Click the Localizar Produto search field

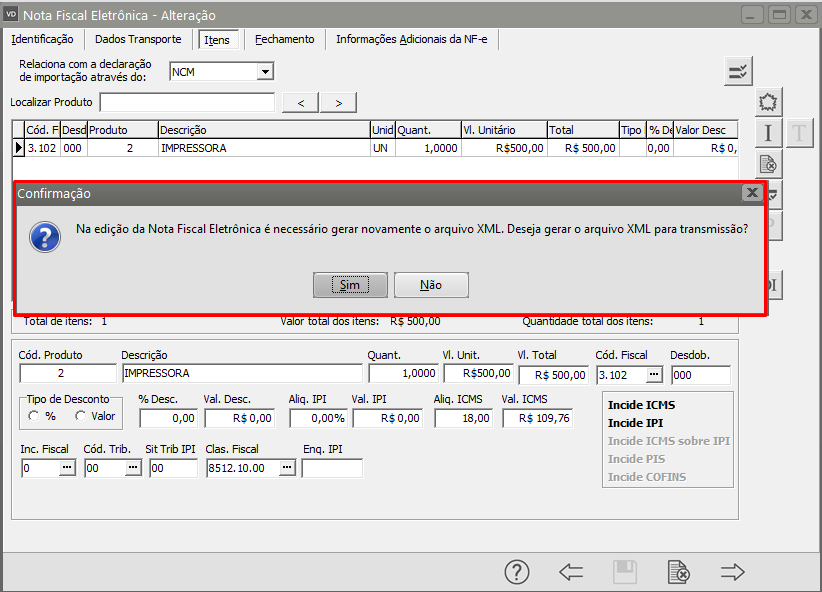187,102
